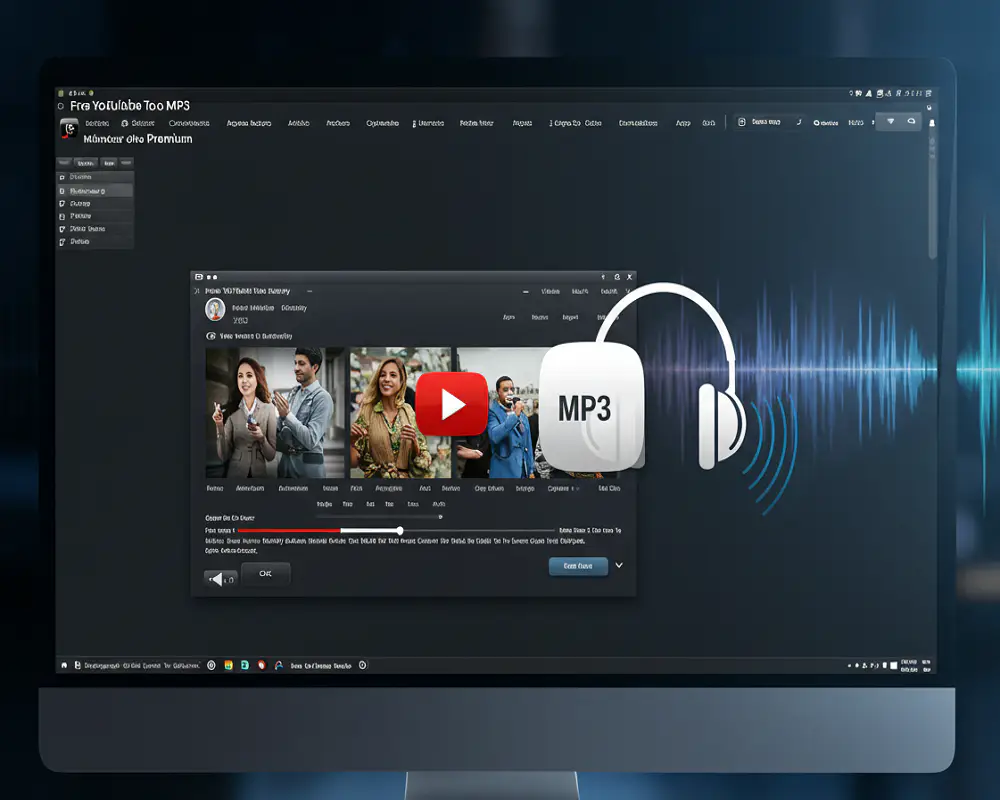Click the square icon left of the Wi-Fi toolbar group
The image size is (1000, 800).
coord(741,122)
